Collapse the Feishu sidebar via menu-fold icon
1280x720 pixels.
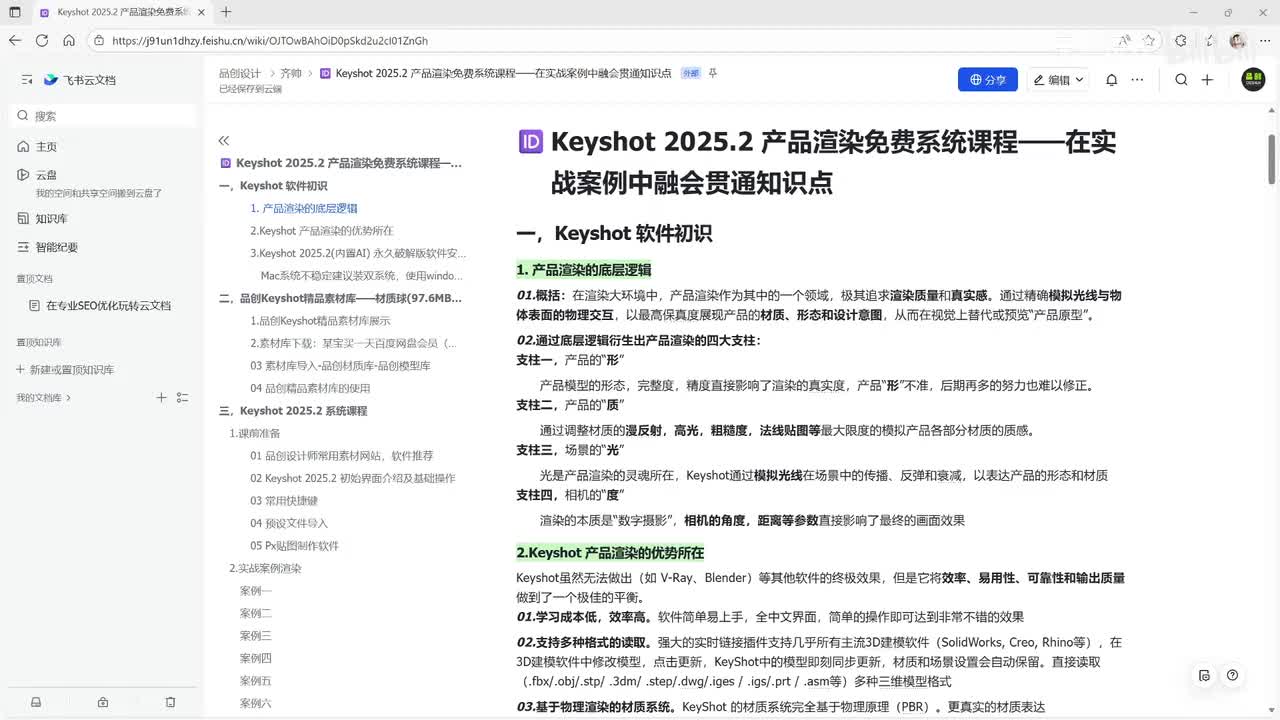25,79
